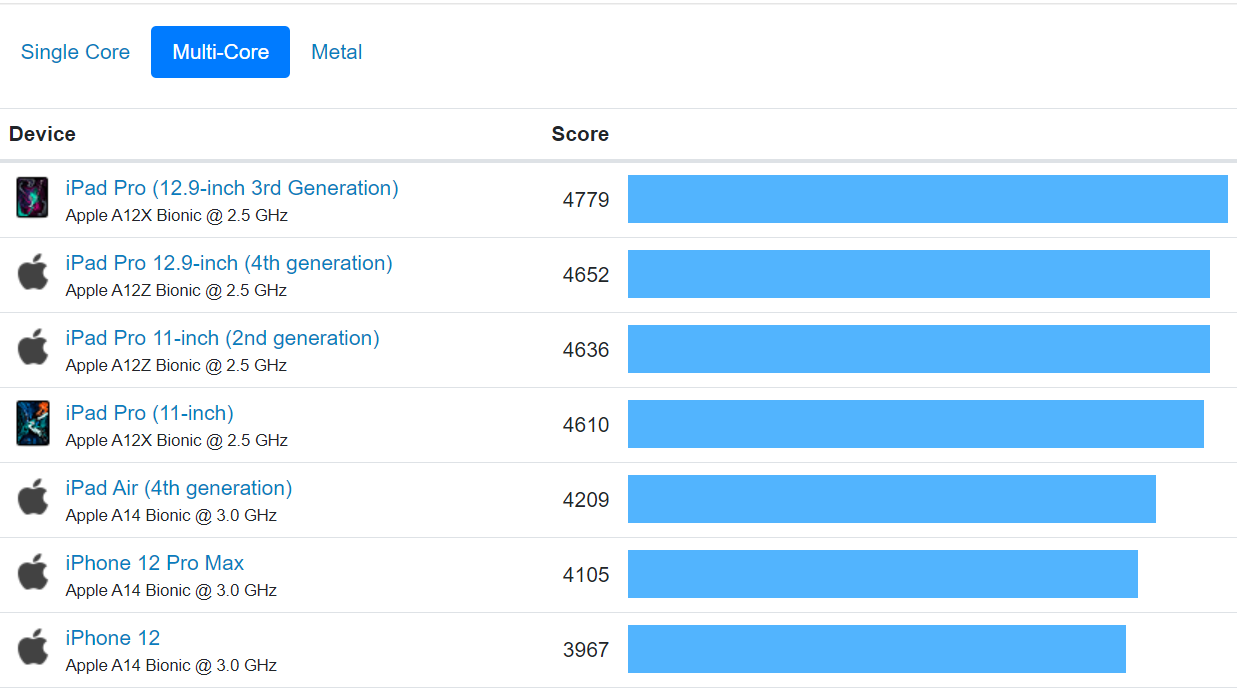Screen dimensions: 1257x688
Task: Open the iPad Pro (12.9-inch 3rd Generation) link
Action: 232,188
